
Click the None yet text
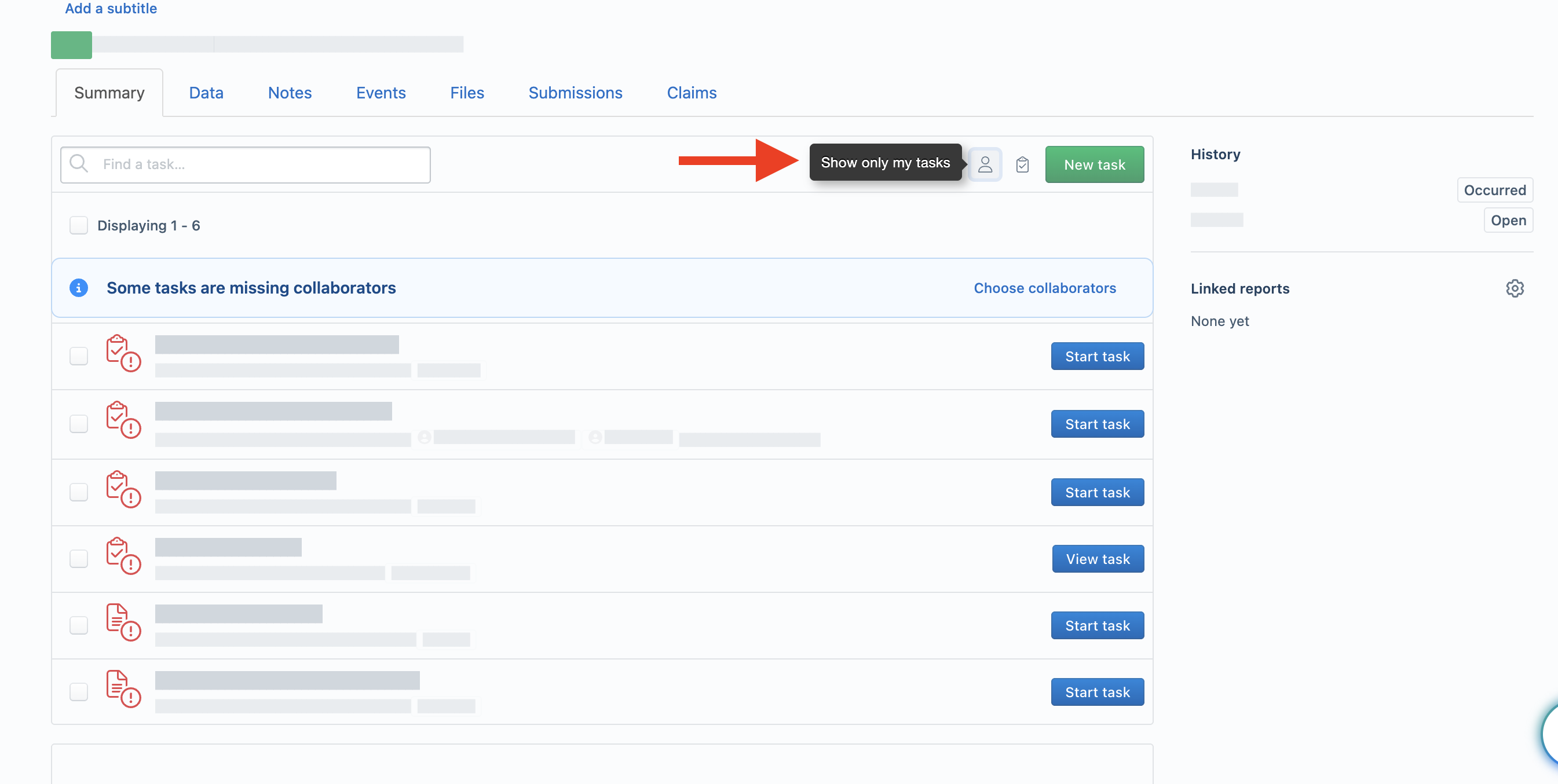[1219, 321]
